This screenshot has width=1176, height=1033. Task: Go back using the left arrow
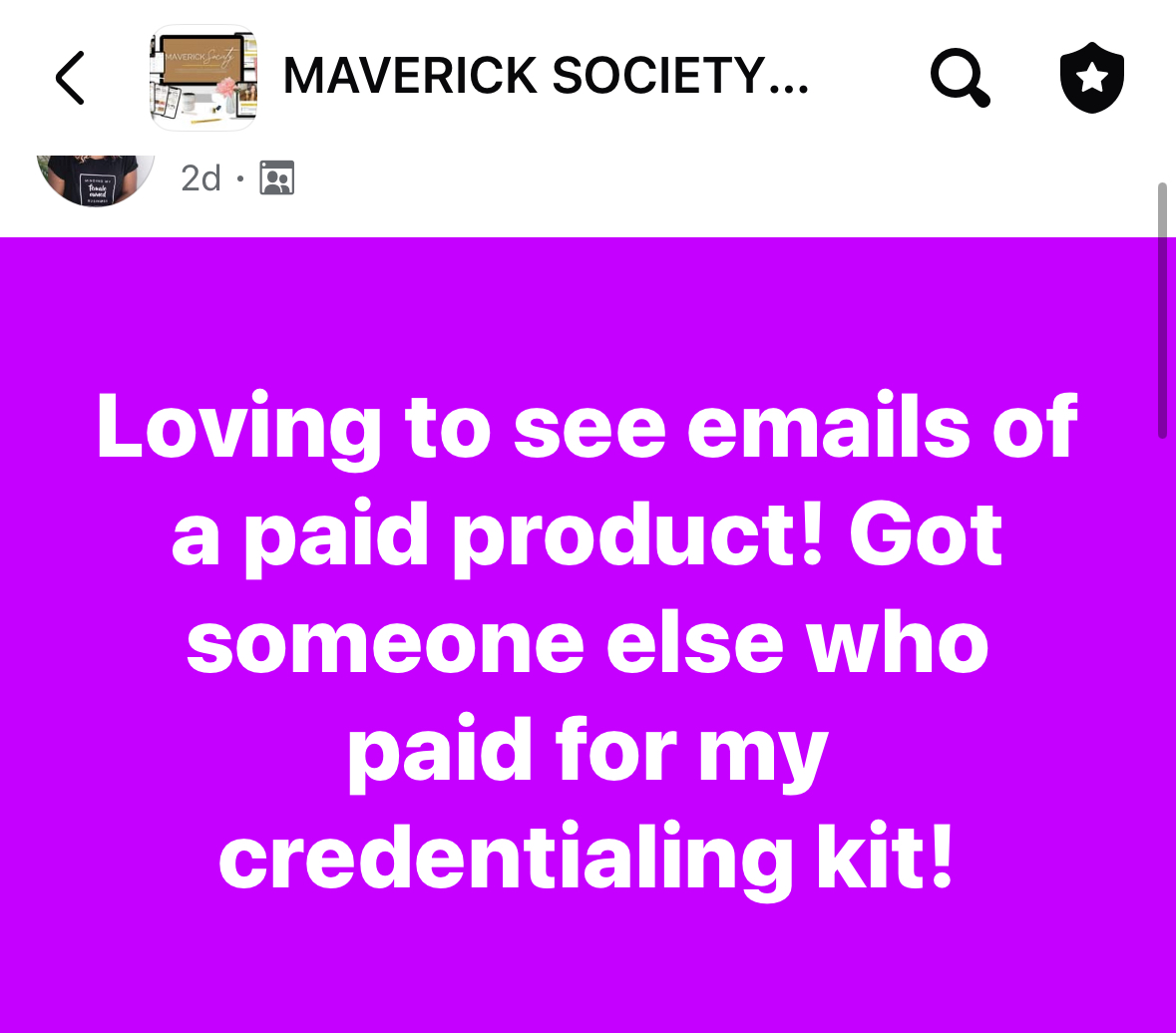click(x=70, y=77)
